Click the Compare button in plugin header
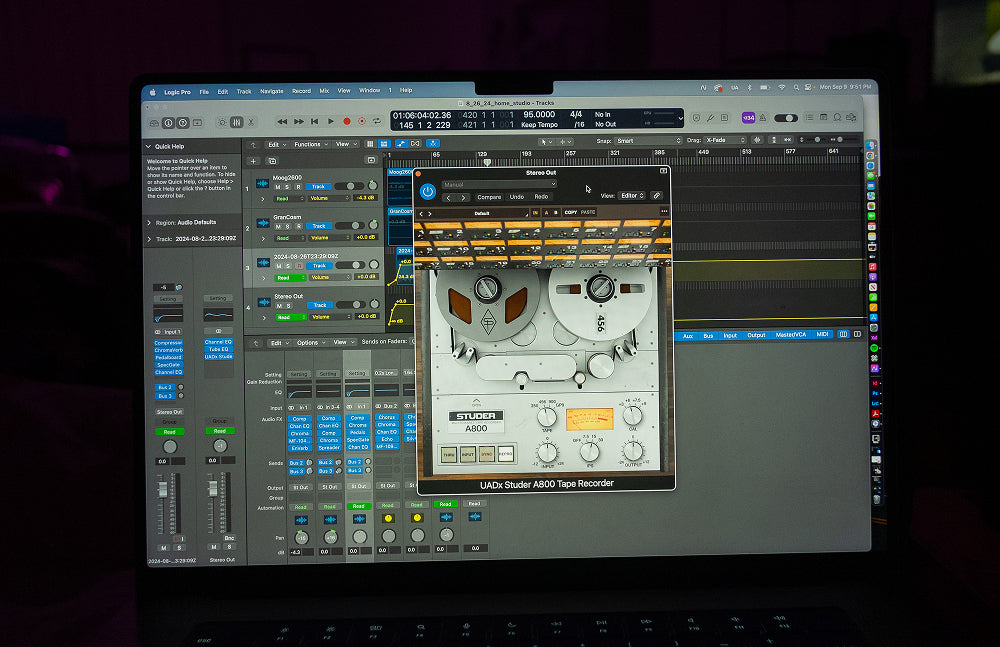 (489, 197)
